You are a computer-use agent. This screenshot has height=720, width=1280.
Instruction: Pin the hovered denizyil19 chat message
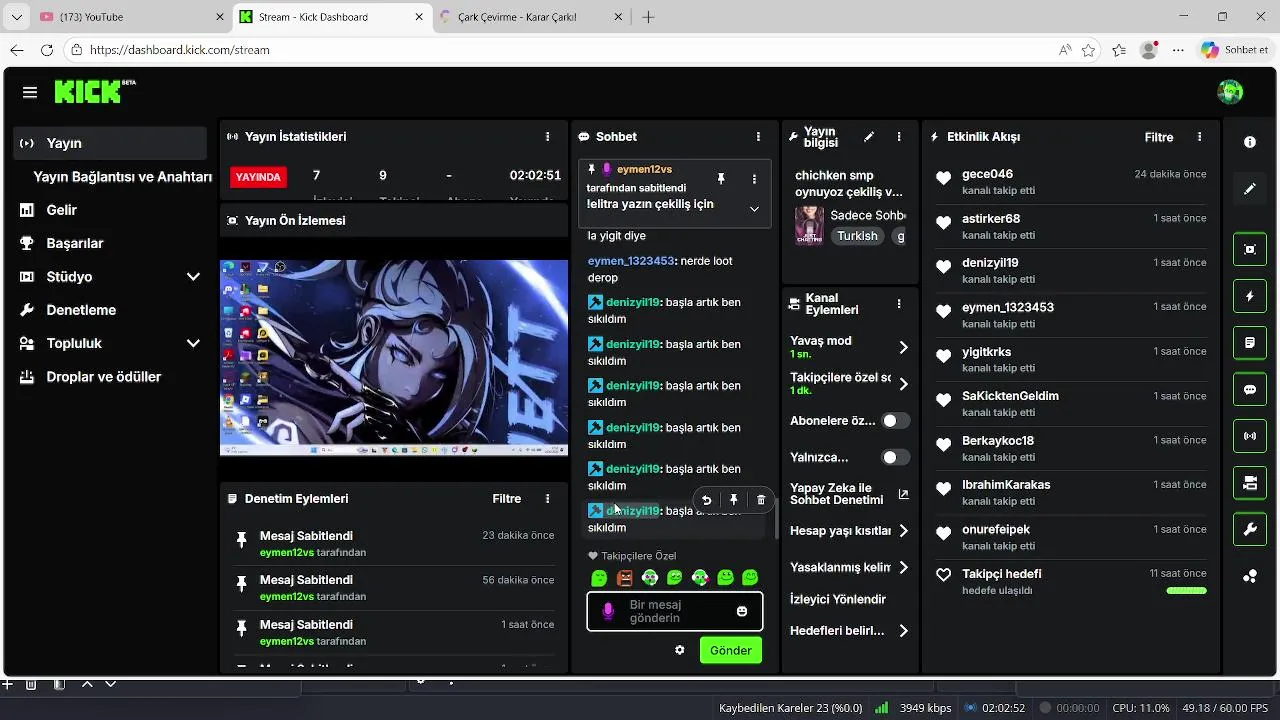733,500
